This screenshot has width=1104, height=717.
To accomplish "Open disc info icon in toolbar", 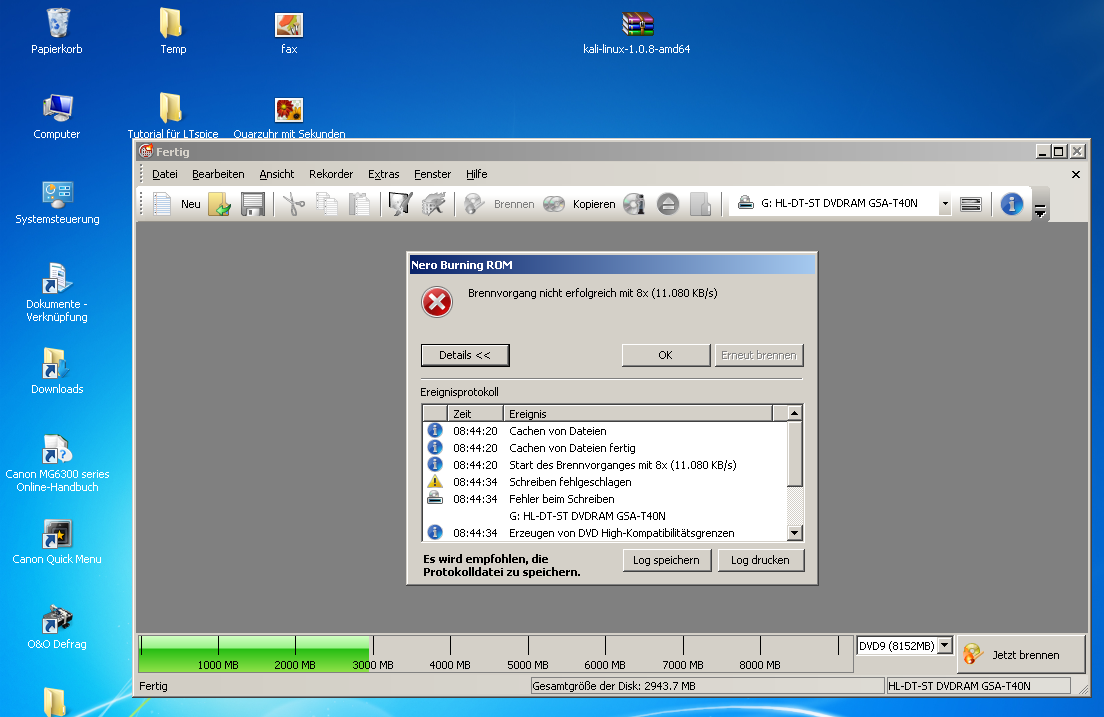I will (634, 204).
